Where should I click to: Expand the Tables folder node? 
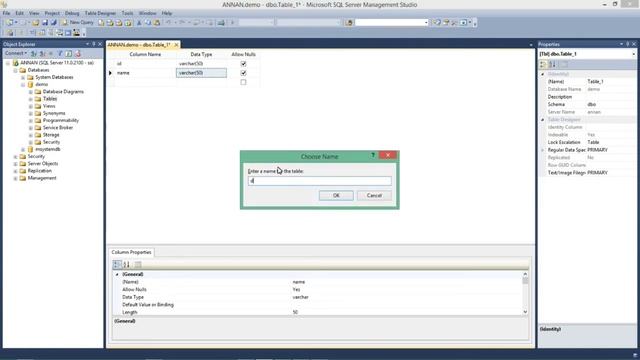[31, 99]
